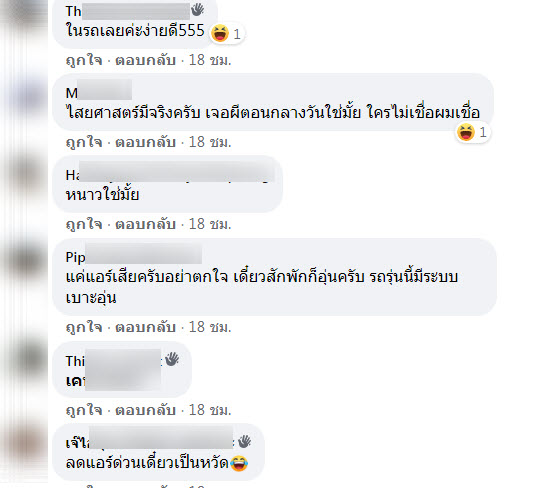Click the waving hand badge beside Th's name

[x=197, y=10]
